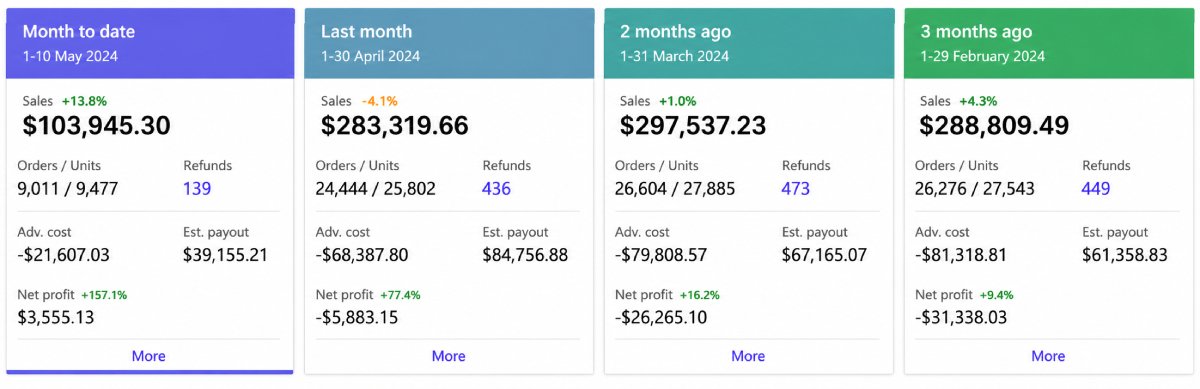The width and height of the screenshot is (1200, 389).
Task: Click net profit value $3,555.13
Action: [56, 317]
